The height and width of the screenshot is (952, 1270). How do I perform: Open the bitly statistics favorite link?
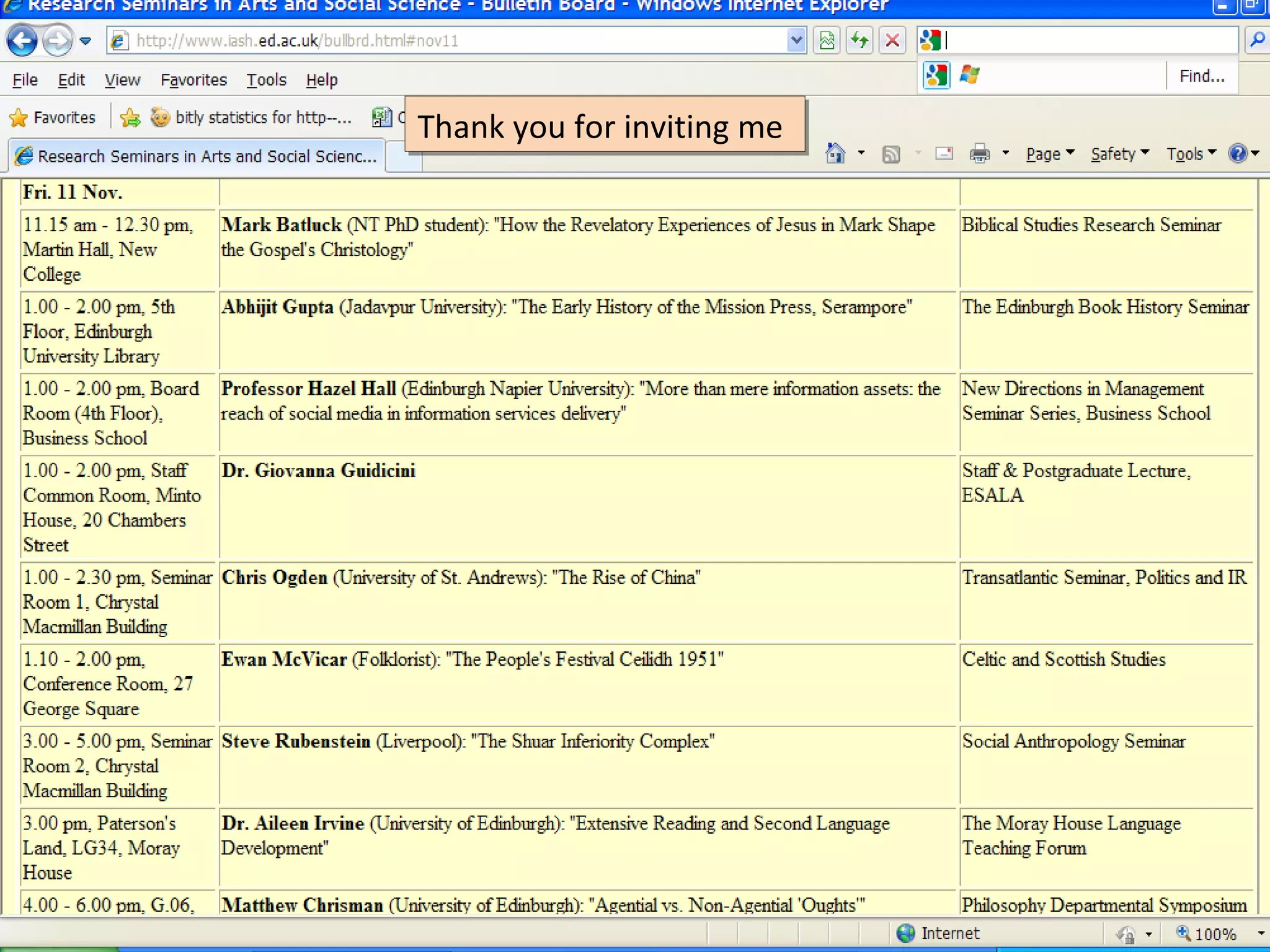coord(251,117)
